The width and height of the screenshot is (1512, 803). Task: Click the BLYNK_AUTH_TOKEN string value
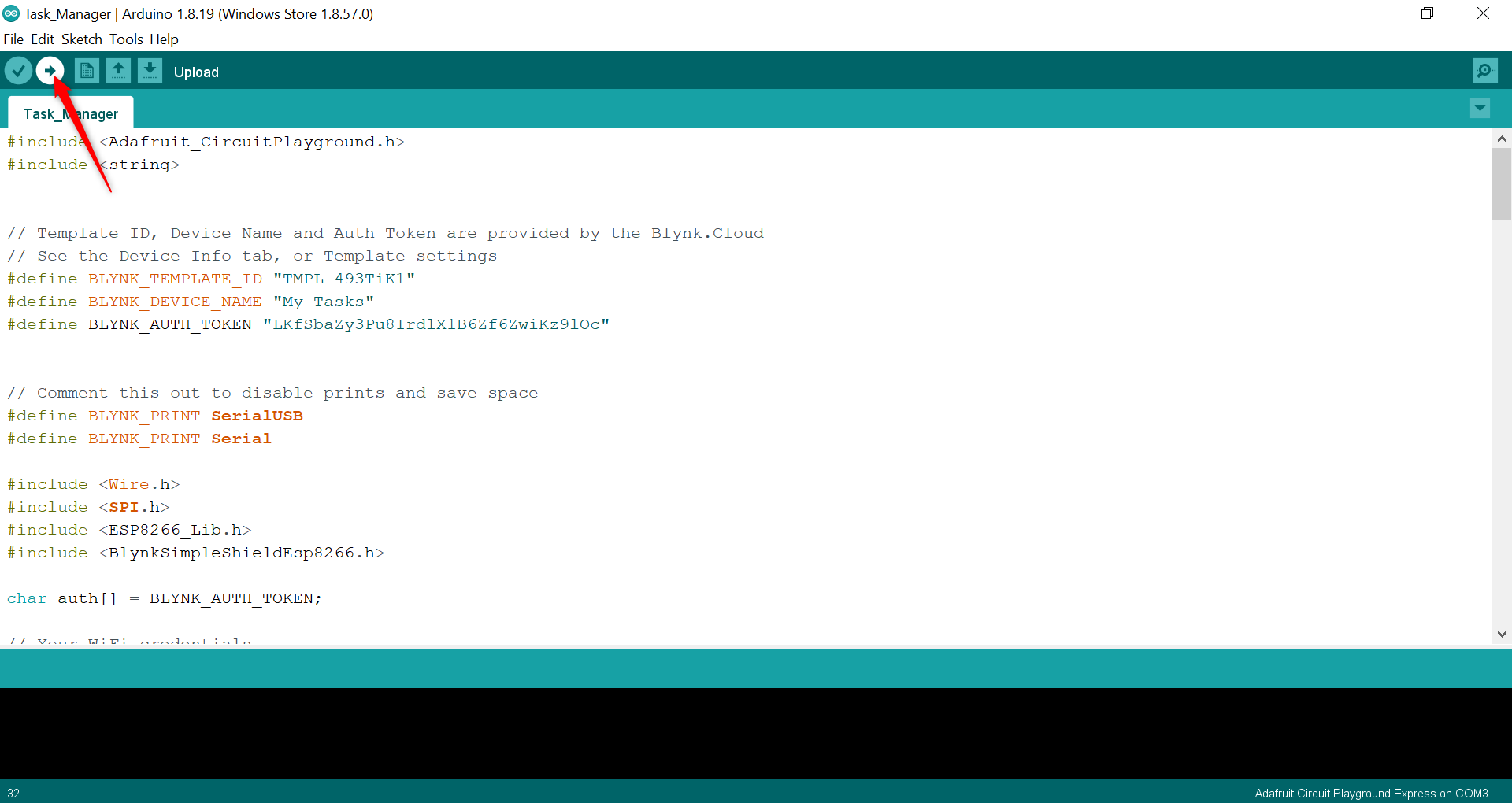tap(436, 324)
